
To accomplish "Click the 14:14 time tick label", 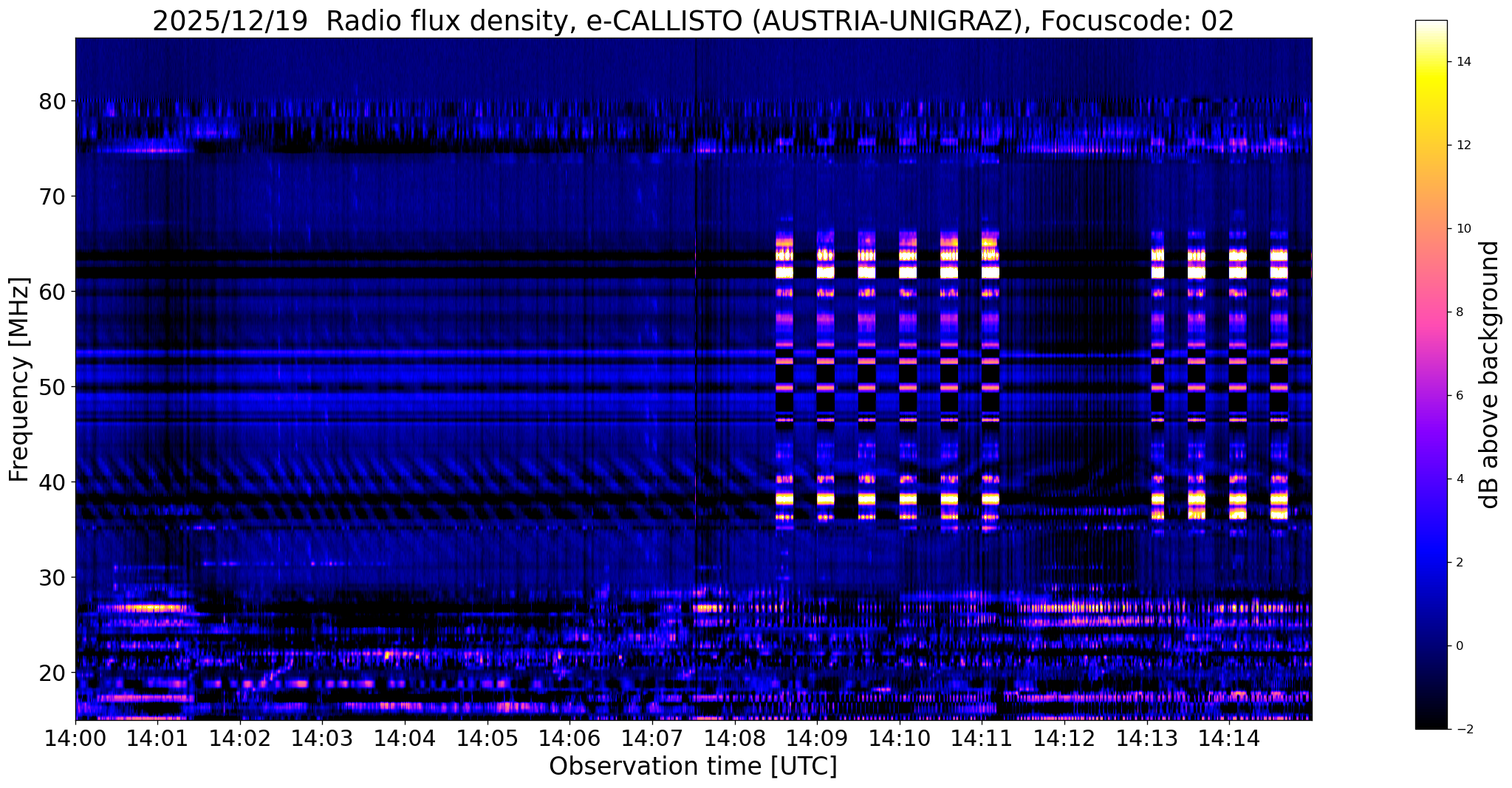I will point(1228,737).
